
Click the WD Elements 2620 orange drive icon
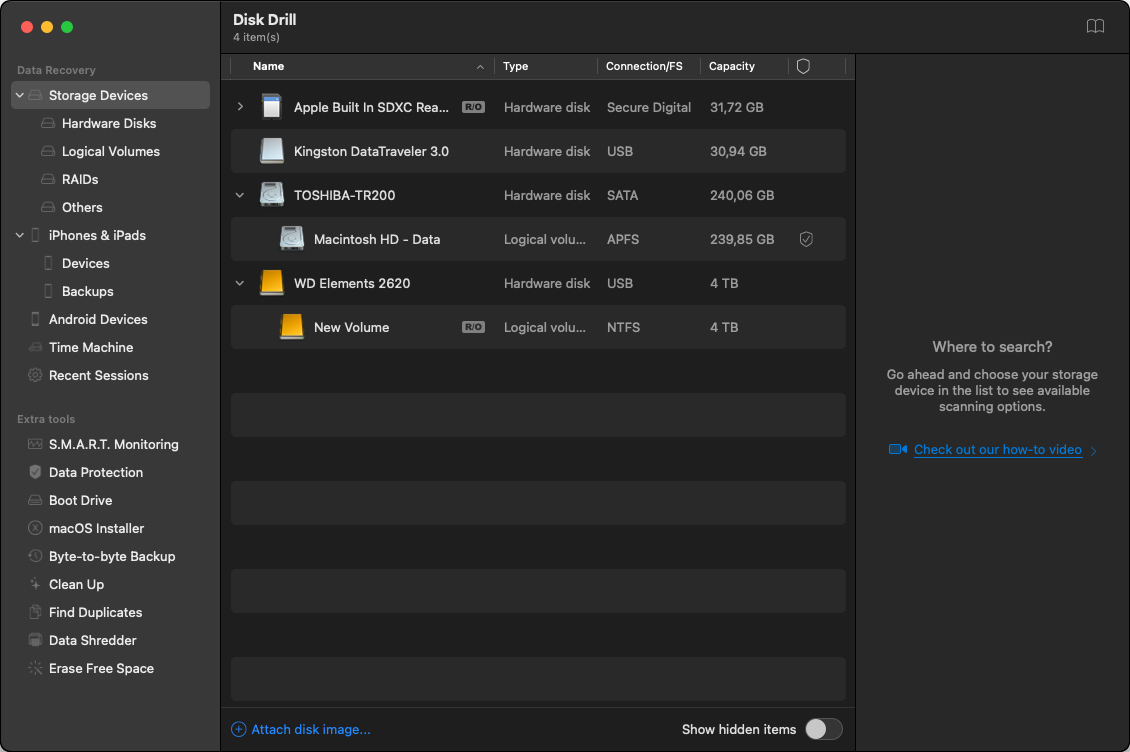tap(272, 283)
